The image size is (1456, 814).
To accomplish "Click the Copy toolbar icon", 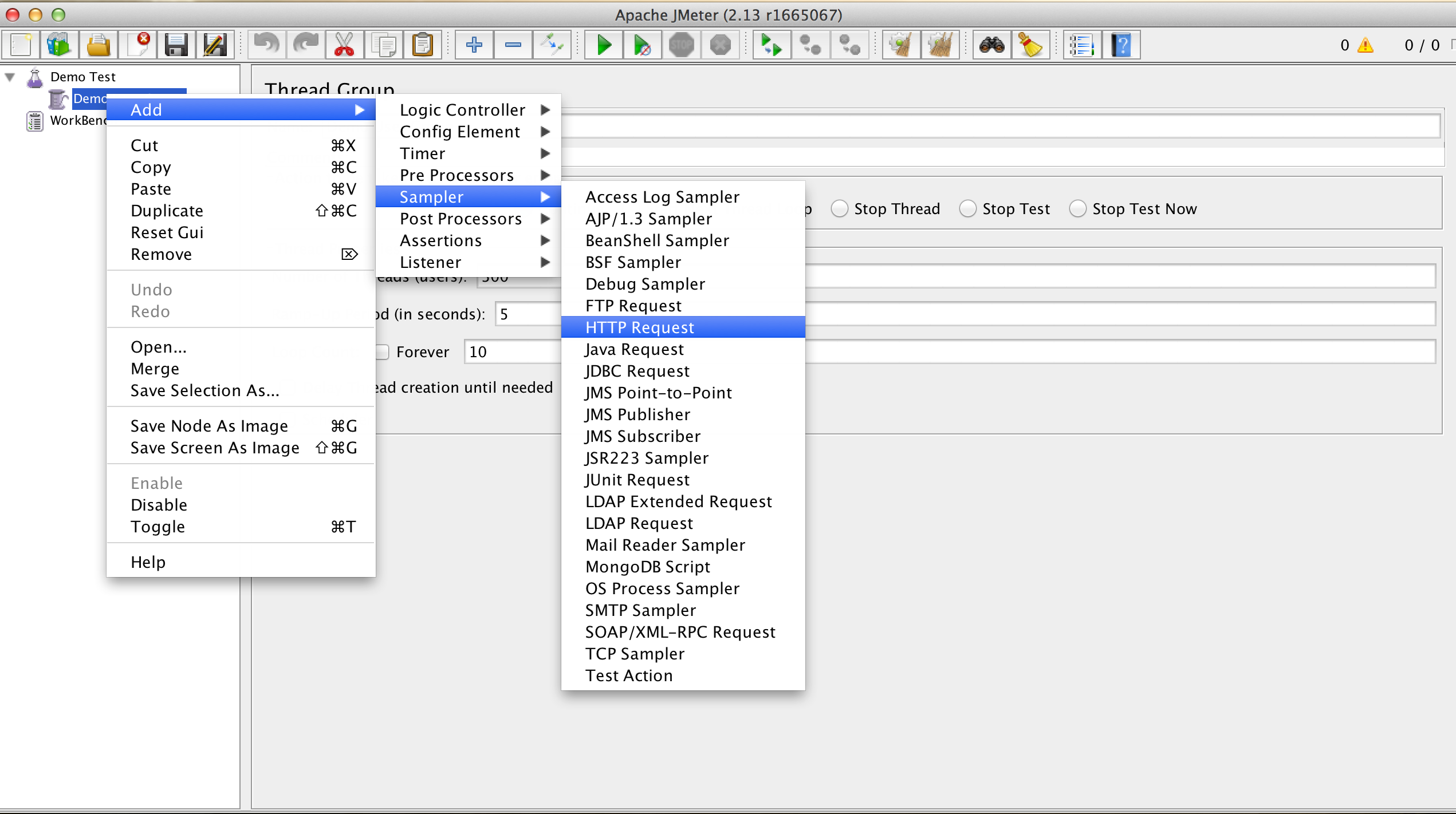I will coord(383,45).
